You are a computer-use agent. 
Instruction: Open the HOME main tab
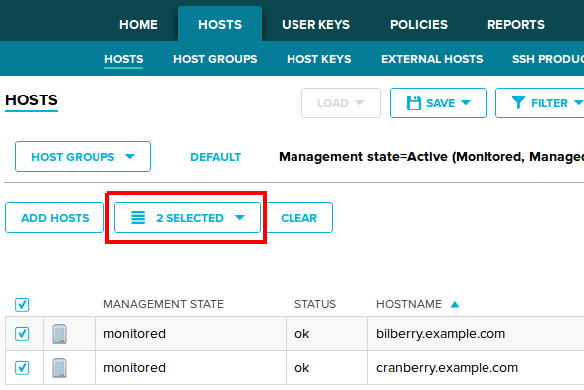[x=138, y=25]
